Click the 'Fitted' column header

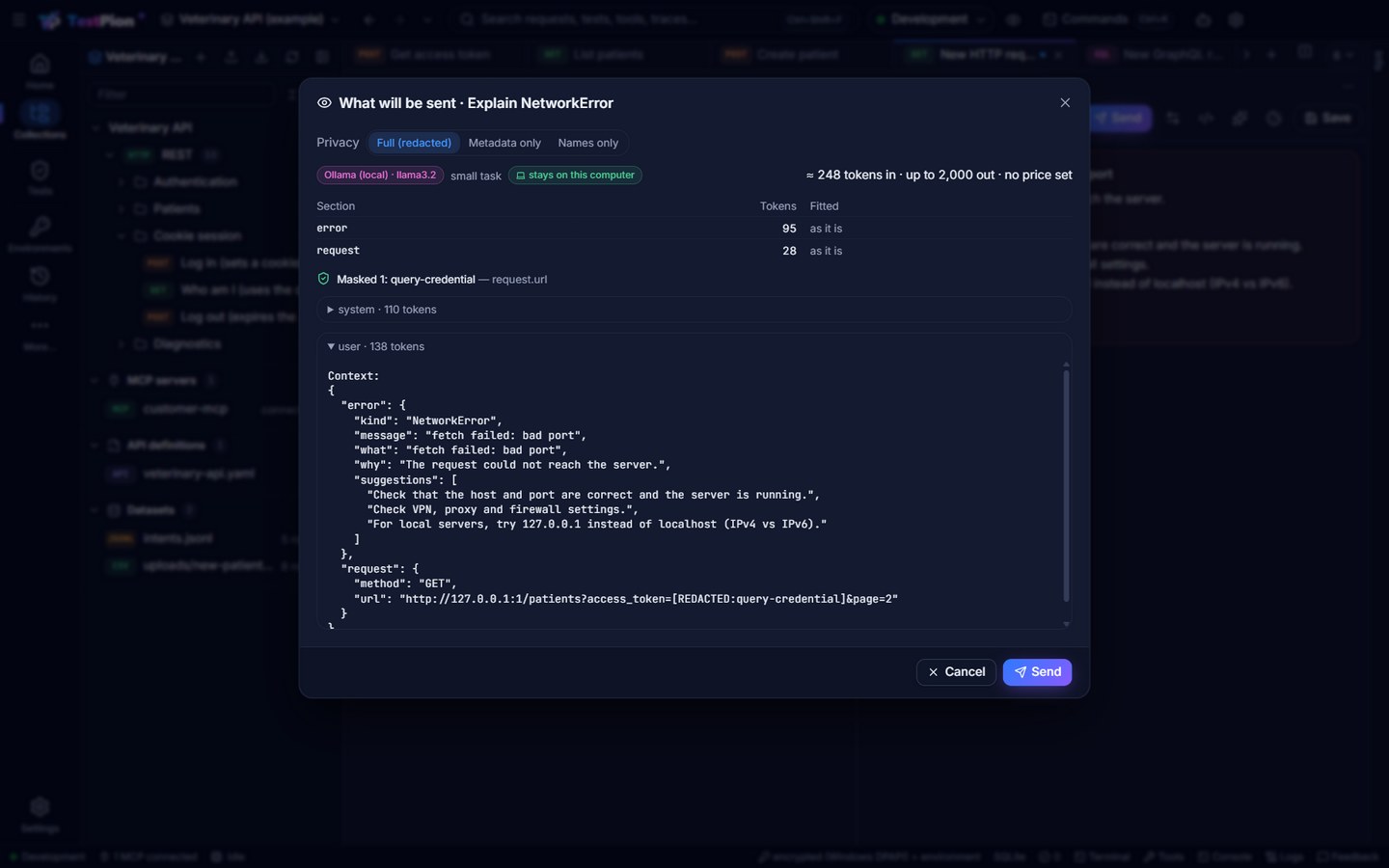[x=824, y=206]
